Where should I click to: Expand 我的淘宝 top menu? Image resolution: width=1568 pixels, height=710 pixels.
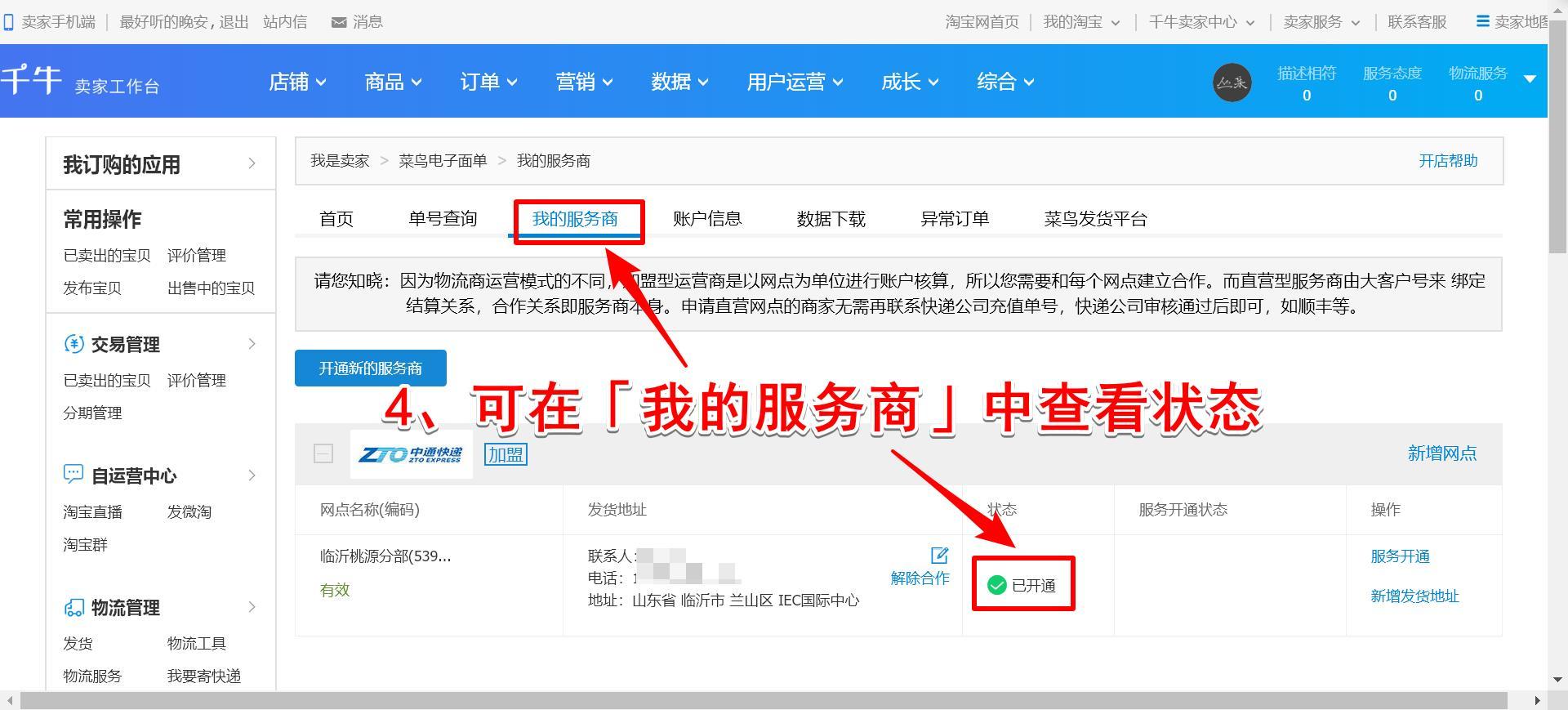1081,22
